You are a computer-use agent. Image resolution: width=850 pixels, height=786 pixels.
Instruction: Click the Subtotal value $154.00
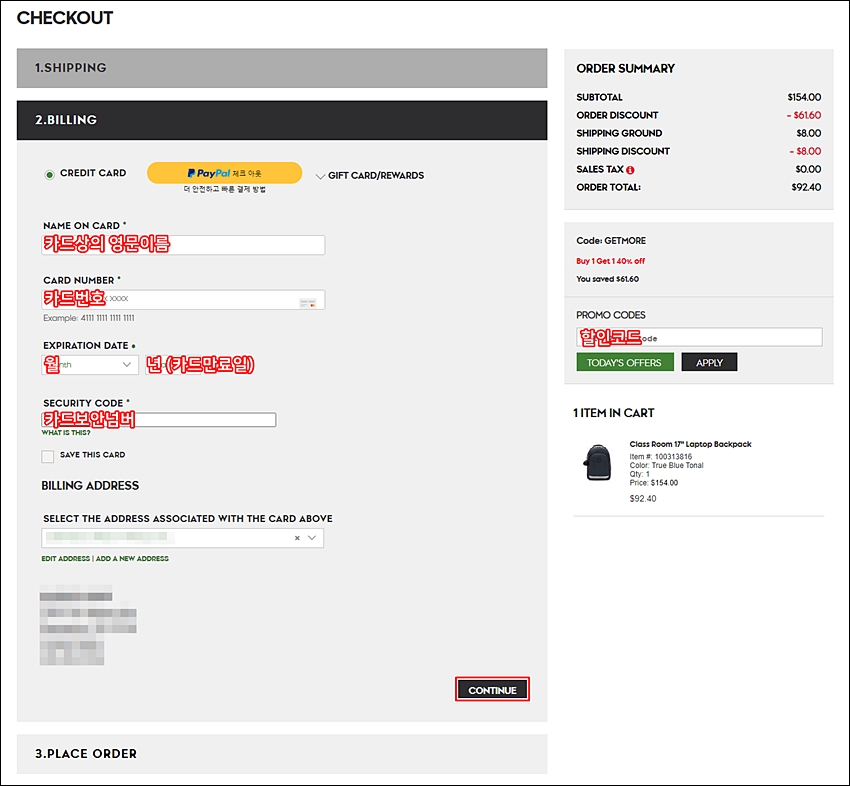(804, 98)
